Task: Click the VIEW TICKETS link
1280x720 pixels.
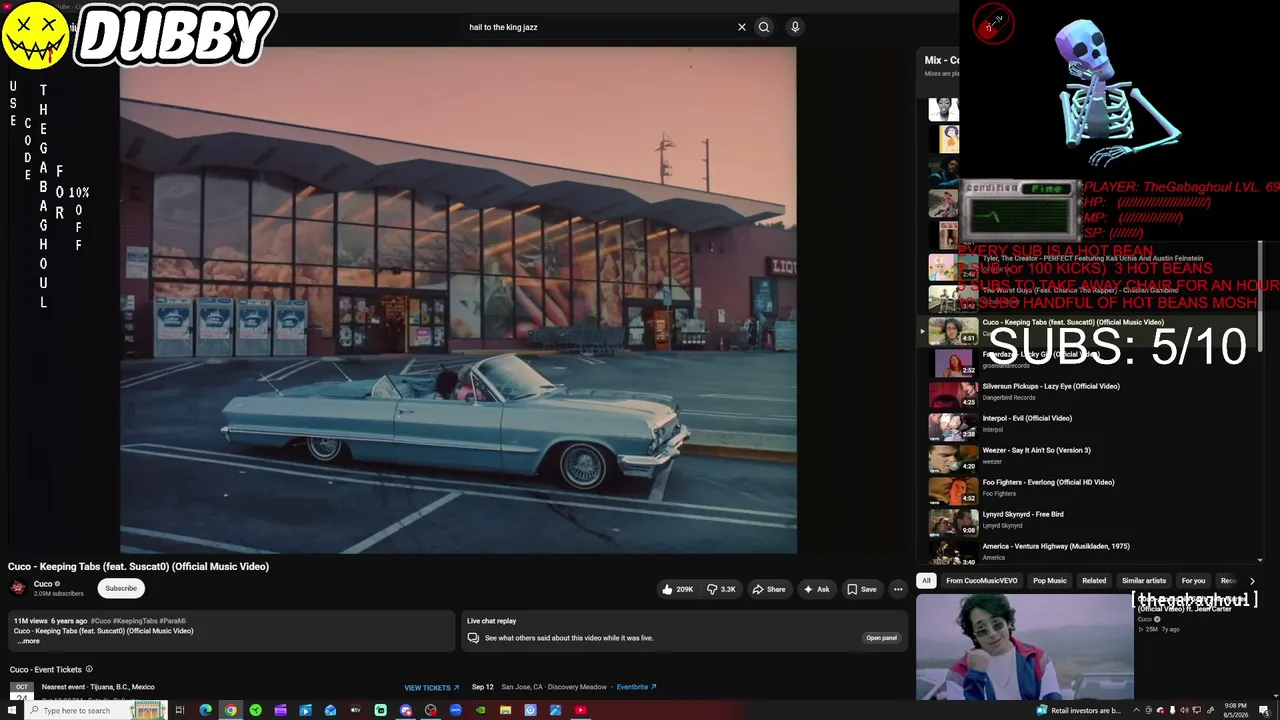Action: pos(431,688)
